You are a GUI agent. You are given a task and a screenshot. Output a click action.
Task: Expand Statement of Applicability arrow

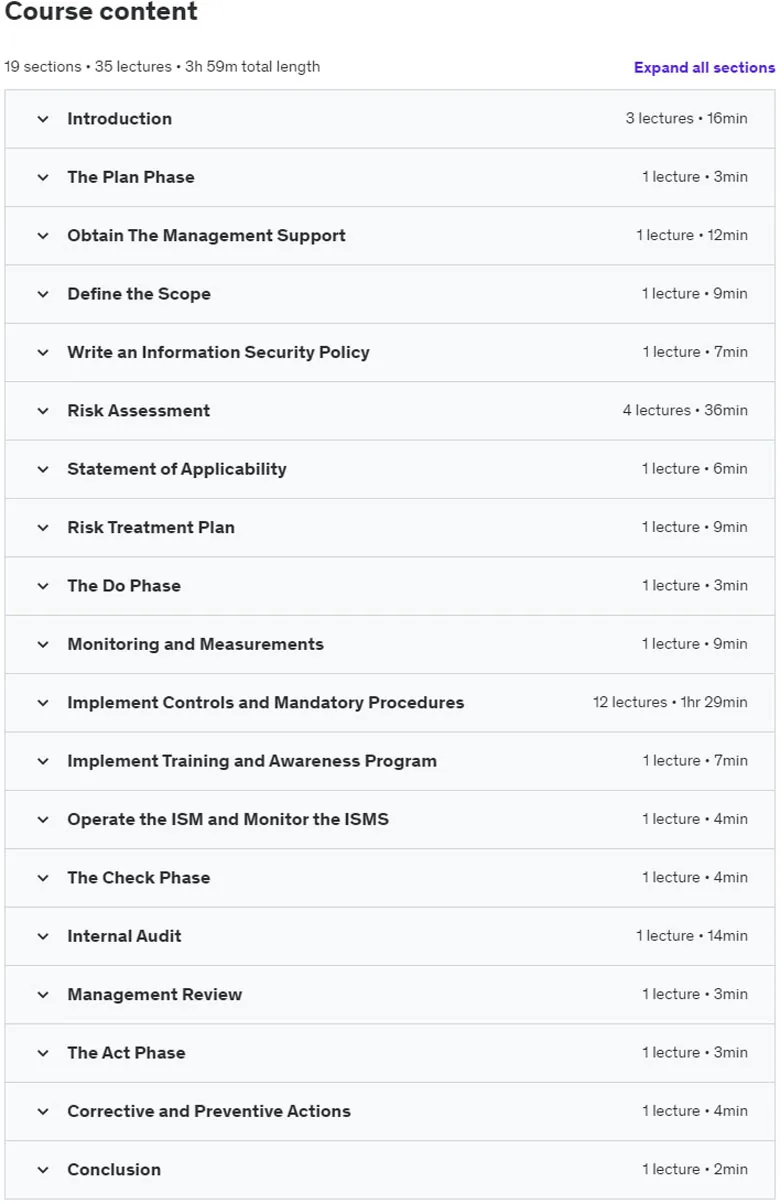pos(43,469)
